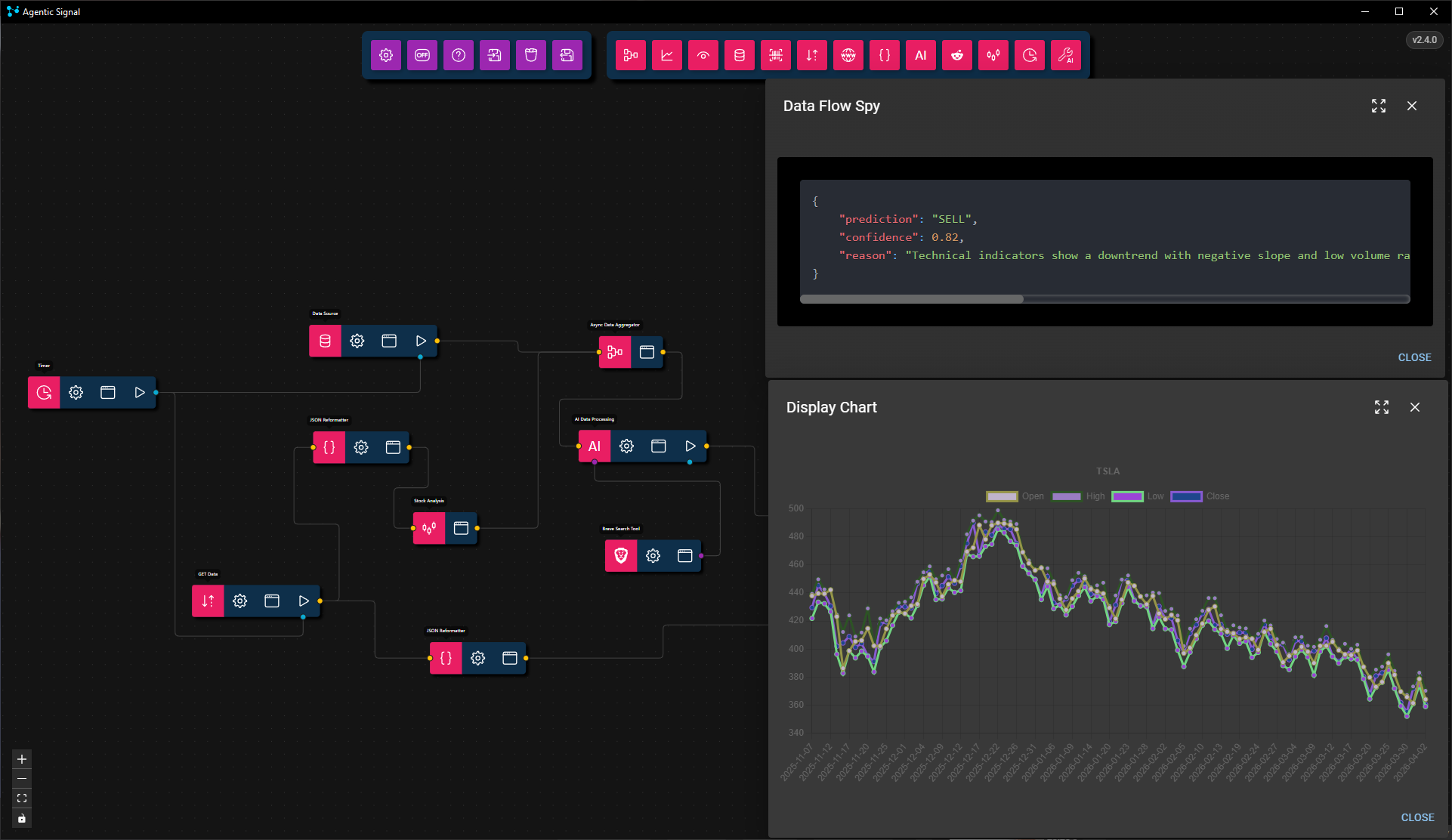Zoom in on the canvas with plus icon

(21, 759)
